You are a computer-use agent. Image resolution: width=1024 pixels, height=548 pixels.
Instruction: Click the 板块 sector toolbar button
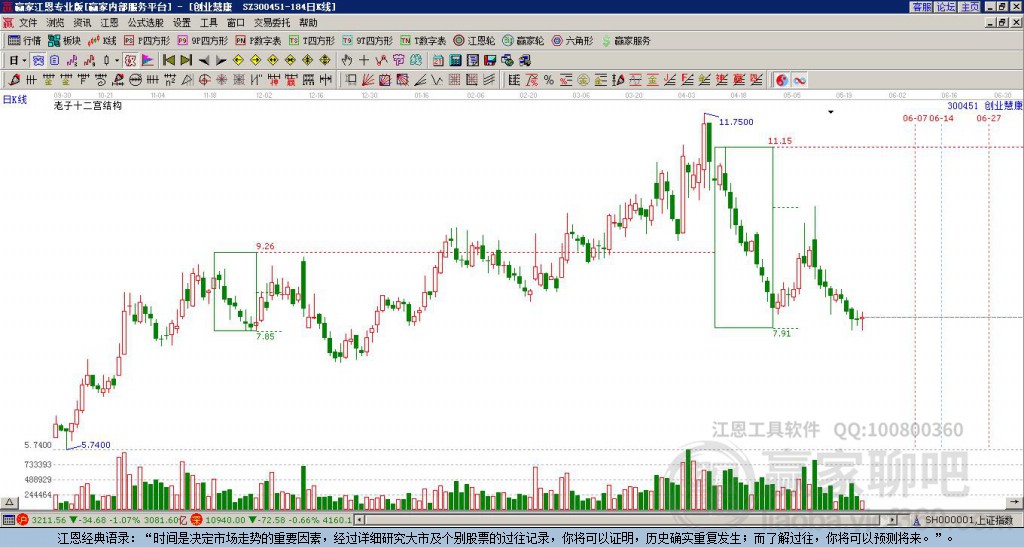tap(65, 40)
